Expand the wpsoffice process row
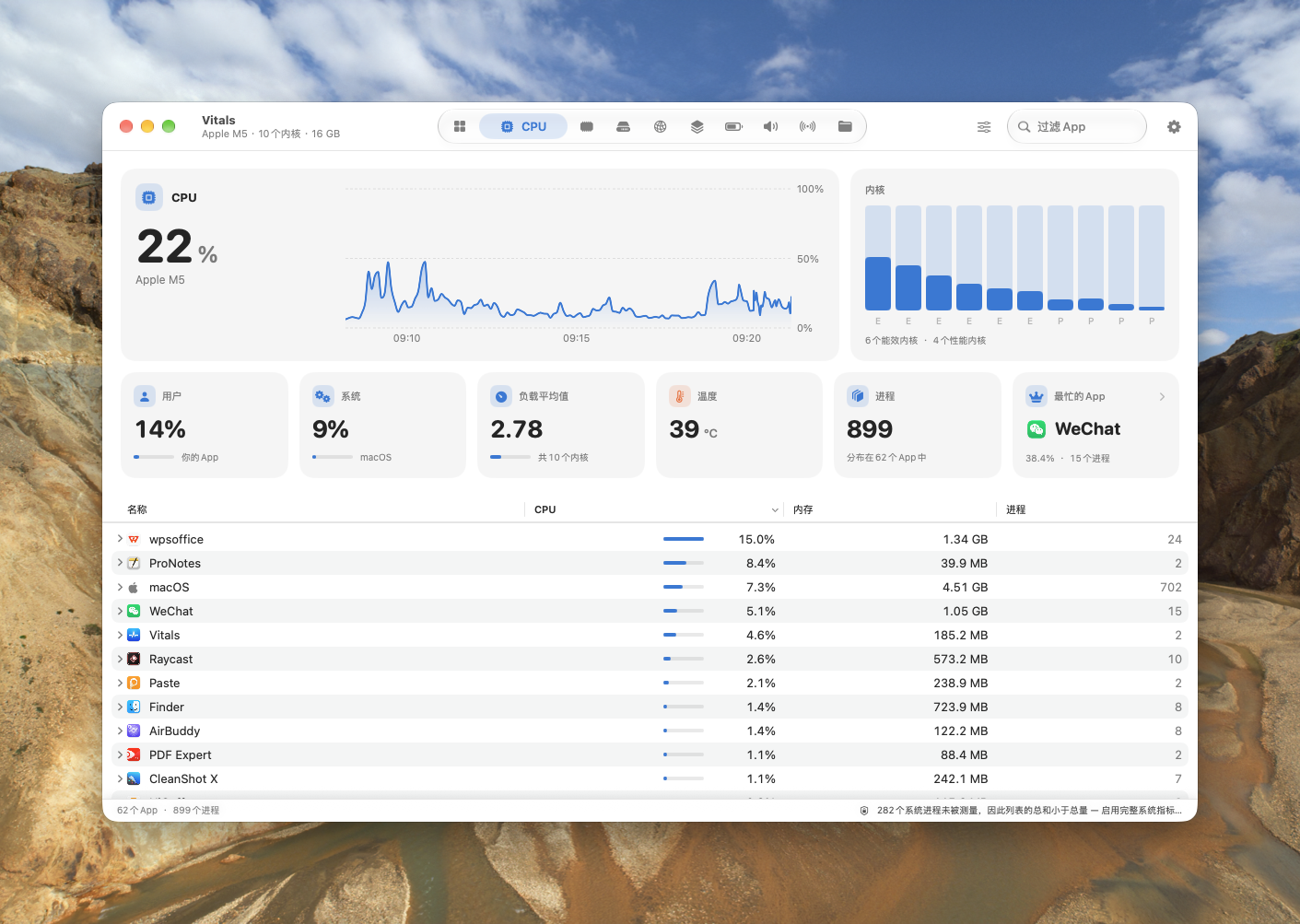1300x924 pixels. (120, 539)
